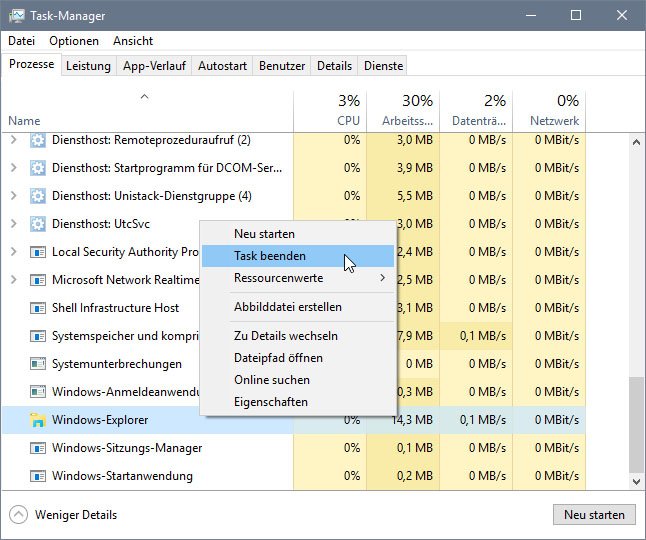
Task: Click the Windows-Anmeldeanwendung process icon
Action: (x=38, y=392)
